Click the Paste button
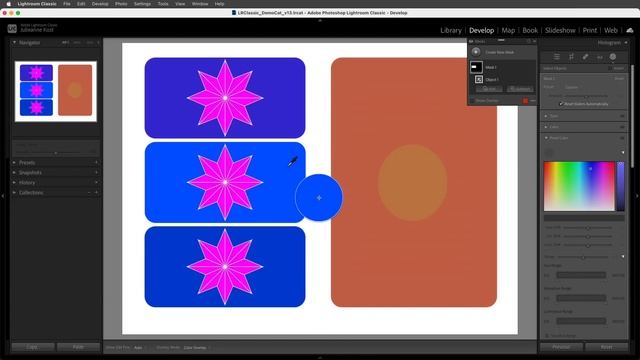The height and width of the screenshot is (360, 640). [78, 347]
